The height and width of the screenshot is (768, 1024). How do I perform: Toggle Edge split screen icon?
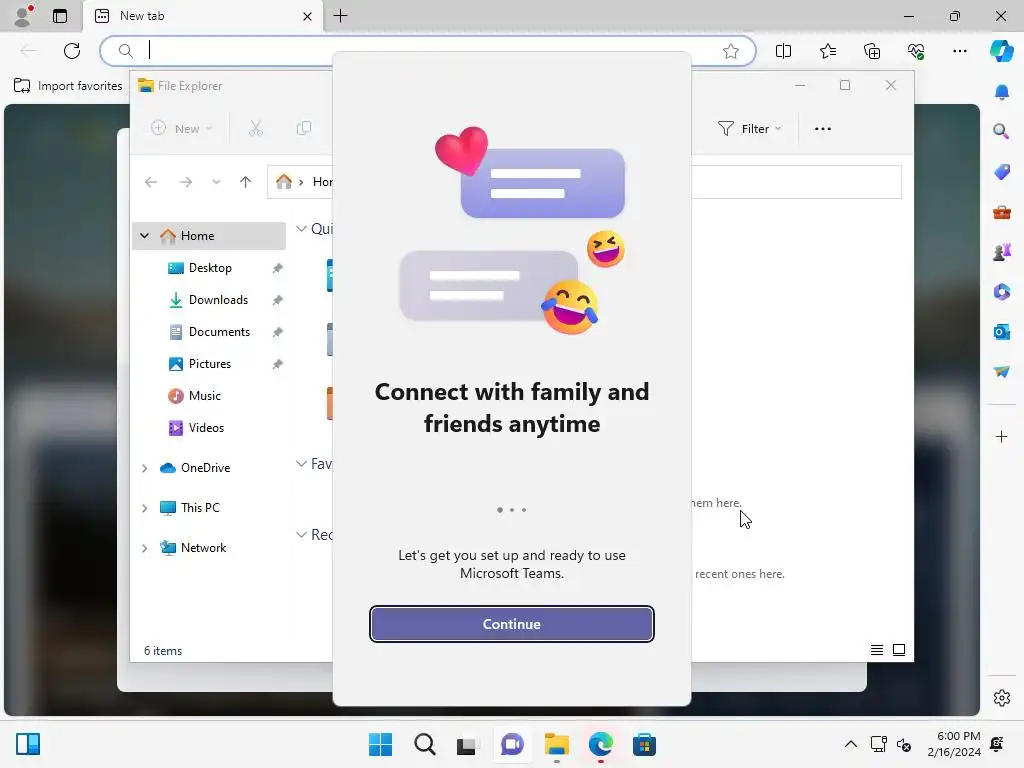pos(783,51)
